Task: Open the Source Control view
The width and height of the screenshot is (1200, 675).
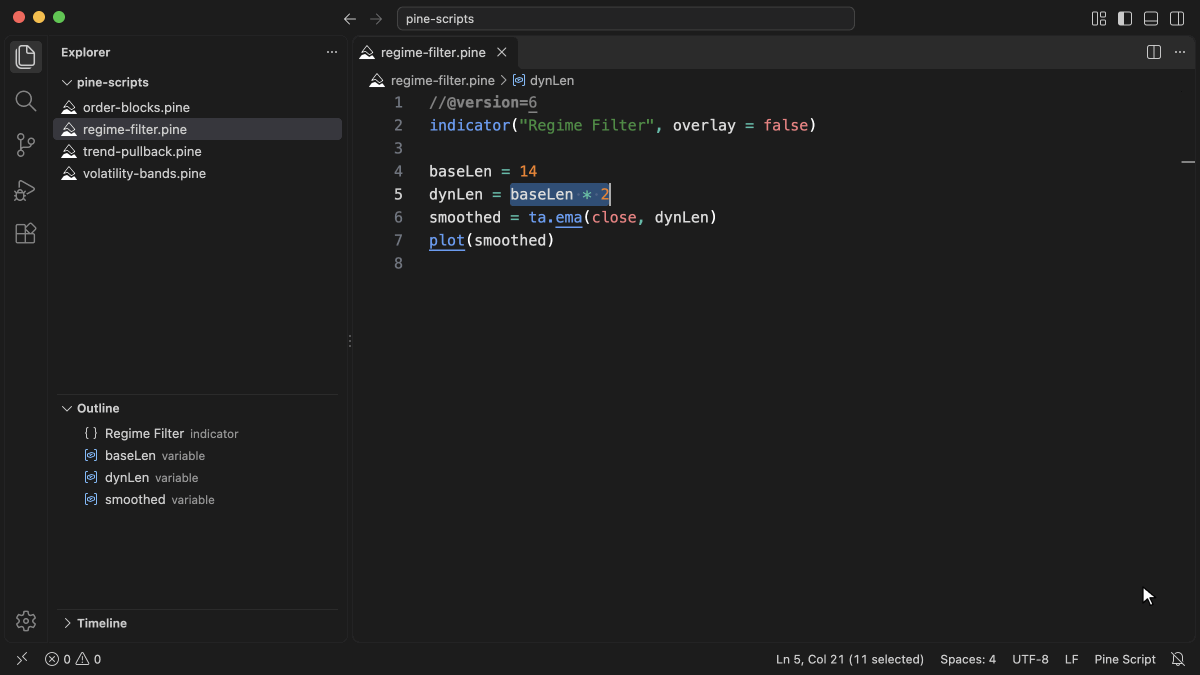Action: click(x=26, y=145)
